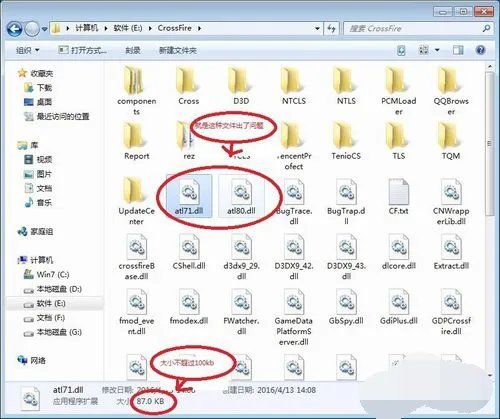Go back with the Back arrow button
The image size is (500, 419).
[x=15, y=29]
